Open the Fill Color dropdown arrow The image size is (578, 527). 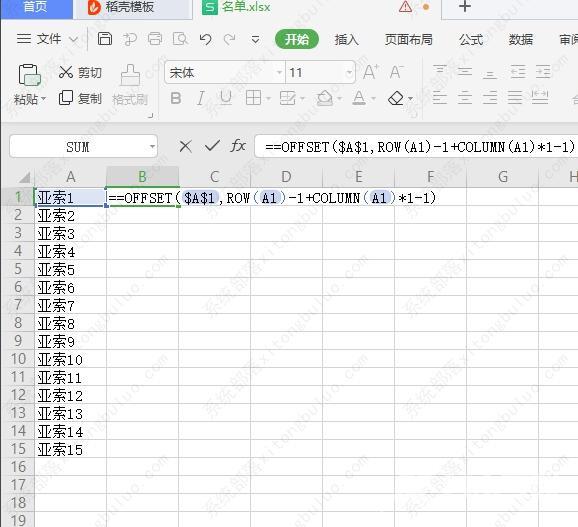tap(339, 98)
